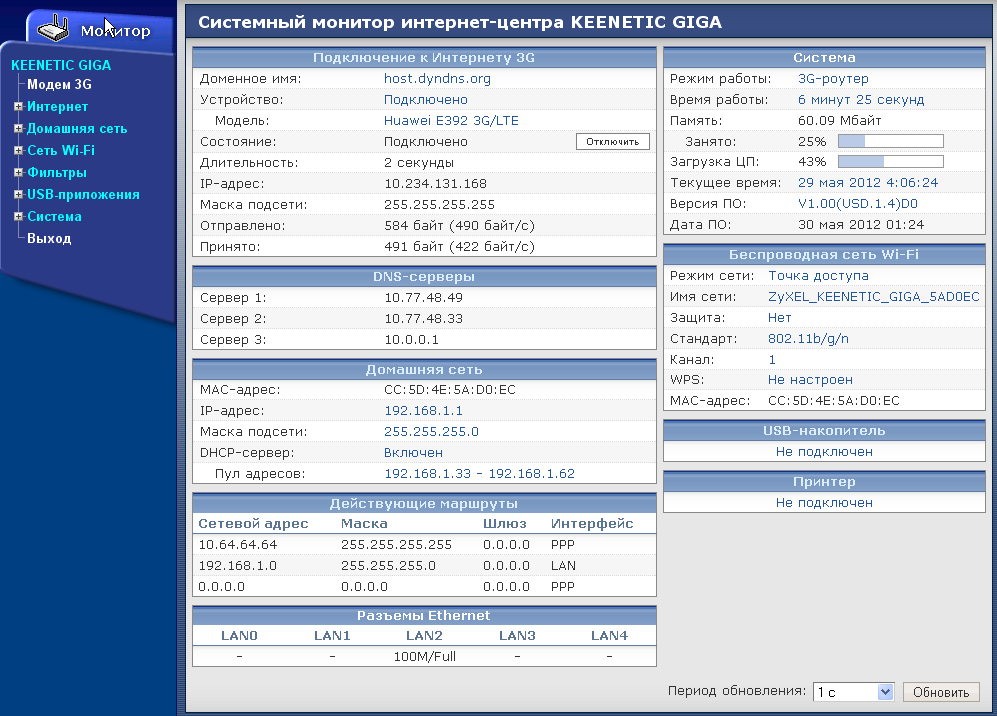Viewport: 997px width, 716px height.
Task: Click the Huawei E392 3G/LTE model link
Action: pyautogui.click(x=451, y=121)
